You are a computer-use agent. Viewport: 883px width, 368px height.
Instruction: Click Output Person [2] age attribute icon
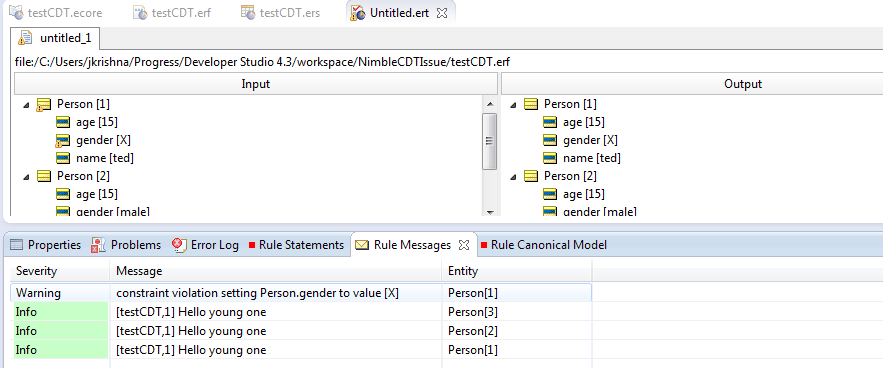tap(550, 194)
